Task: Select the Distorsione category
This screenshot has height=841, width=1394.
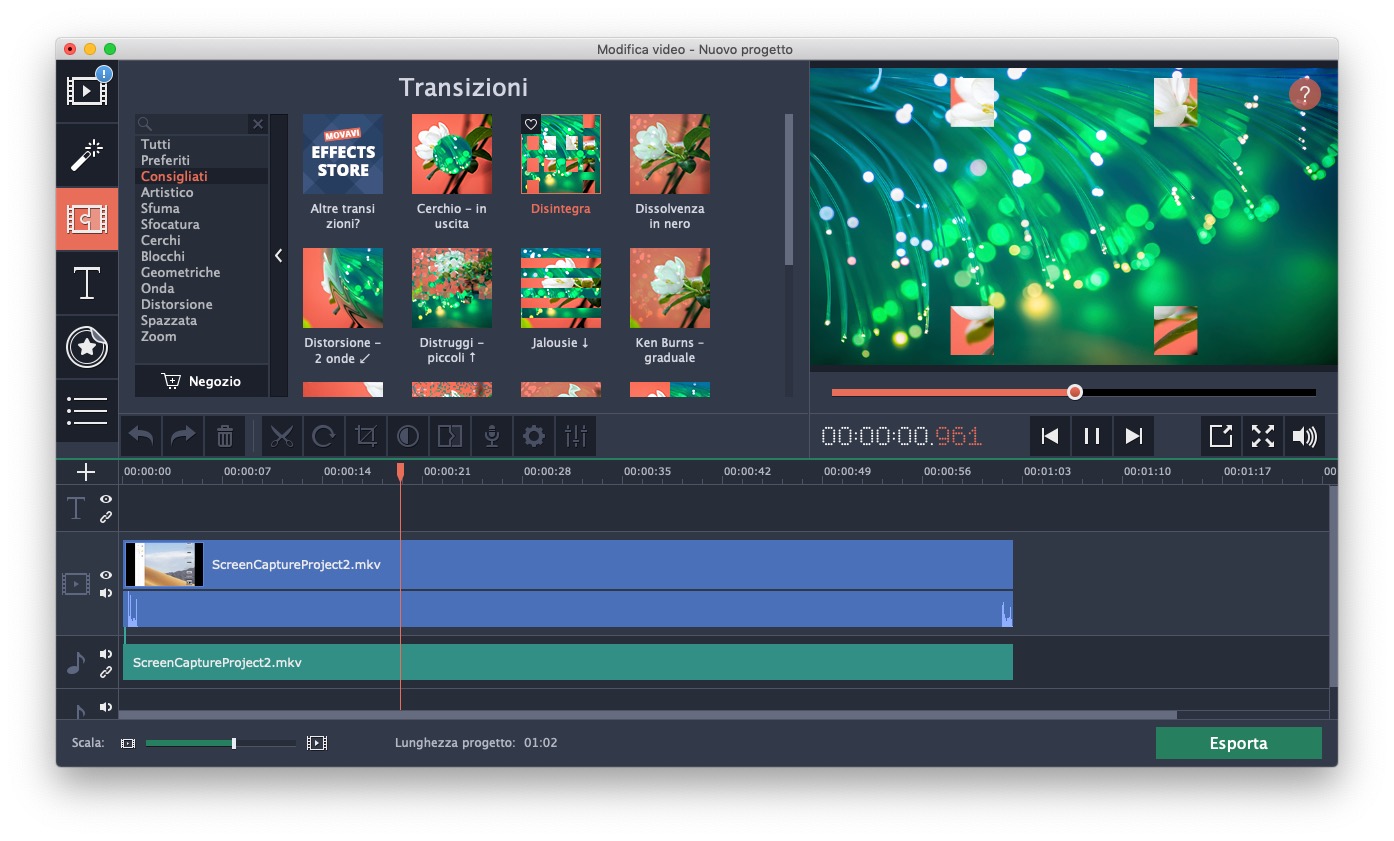Action: pos(176,304)
